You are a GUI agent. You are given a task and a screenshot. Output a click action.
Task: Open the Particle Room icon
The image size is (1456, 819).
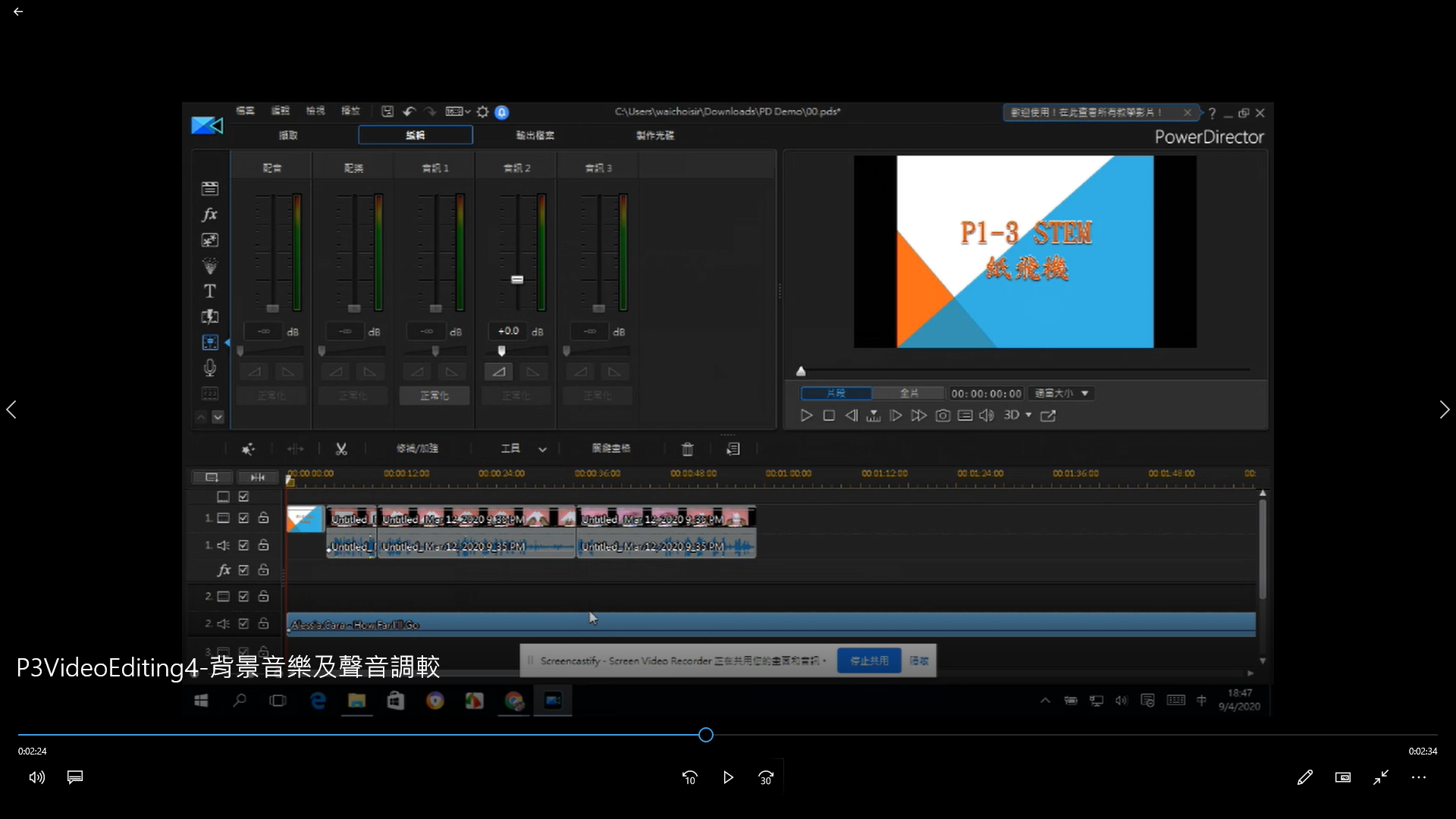pos(210,266)
